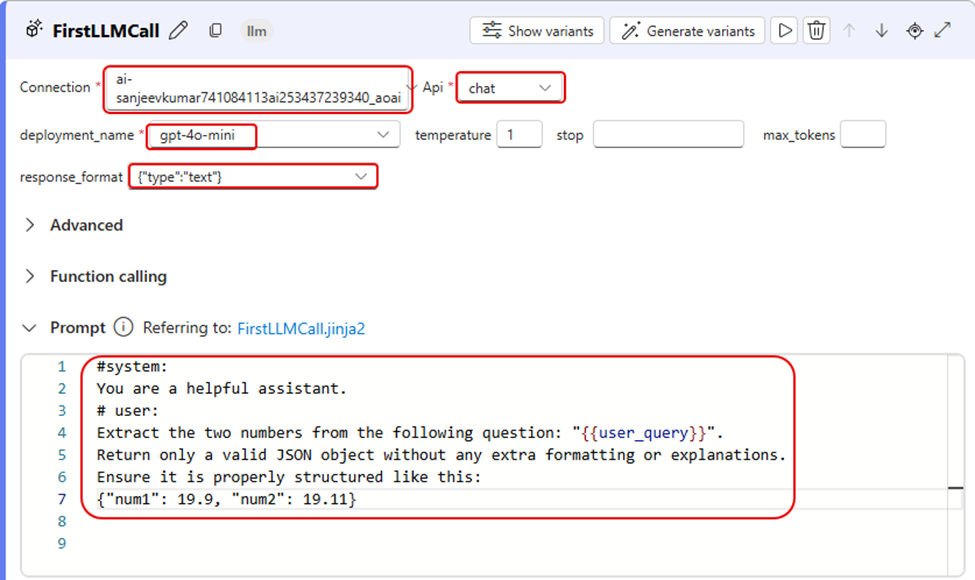
Task: Duplicate the node with the copy icon
Action: (215, 30)
